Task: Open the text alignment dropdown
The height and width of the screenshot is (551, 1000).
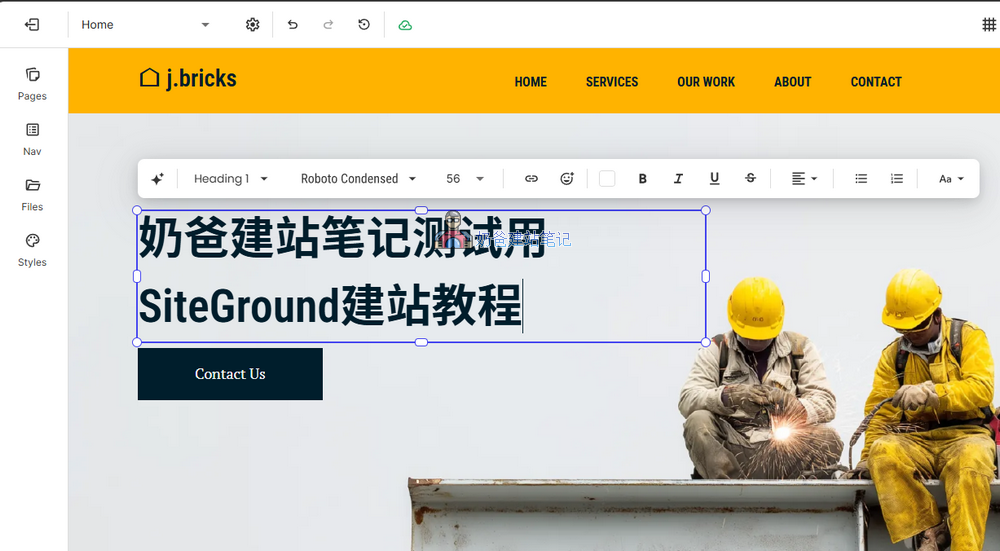Action: (x=804, y=179)
